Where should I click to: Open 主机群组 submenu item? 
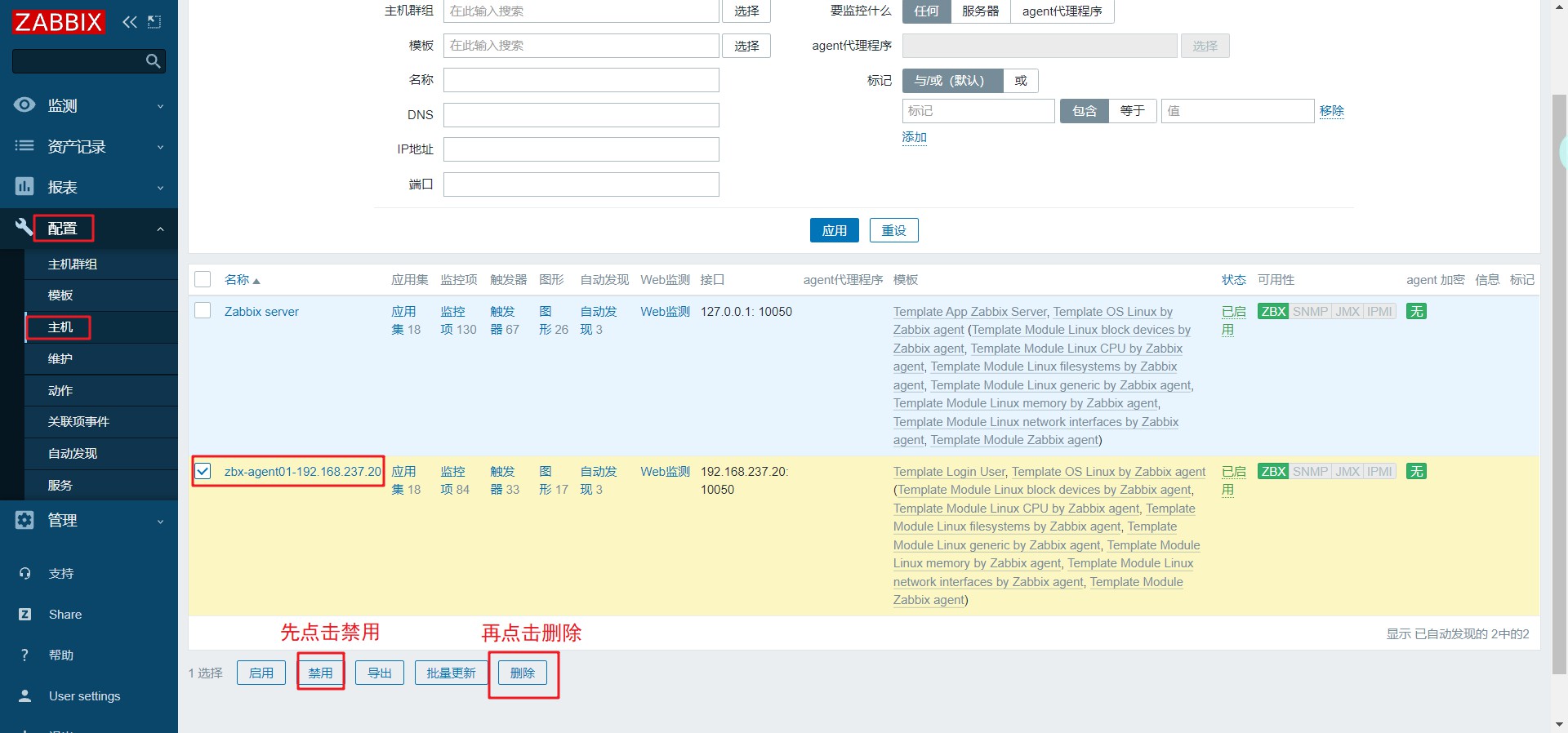click(x=101, y=264)
